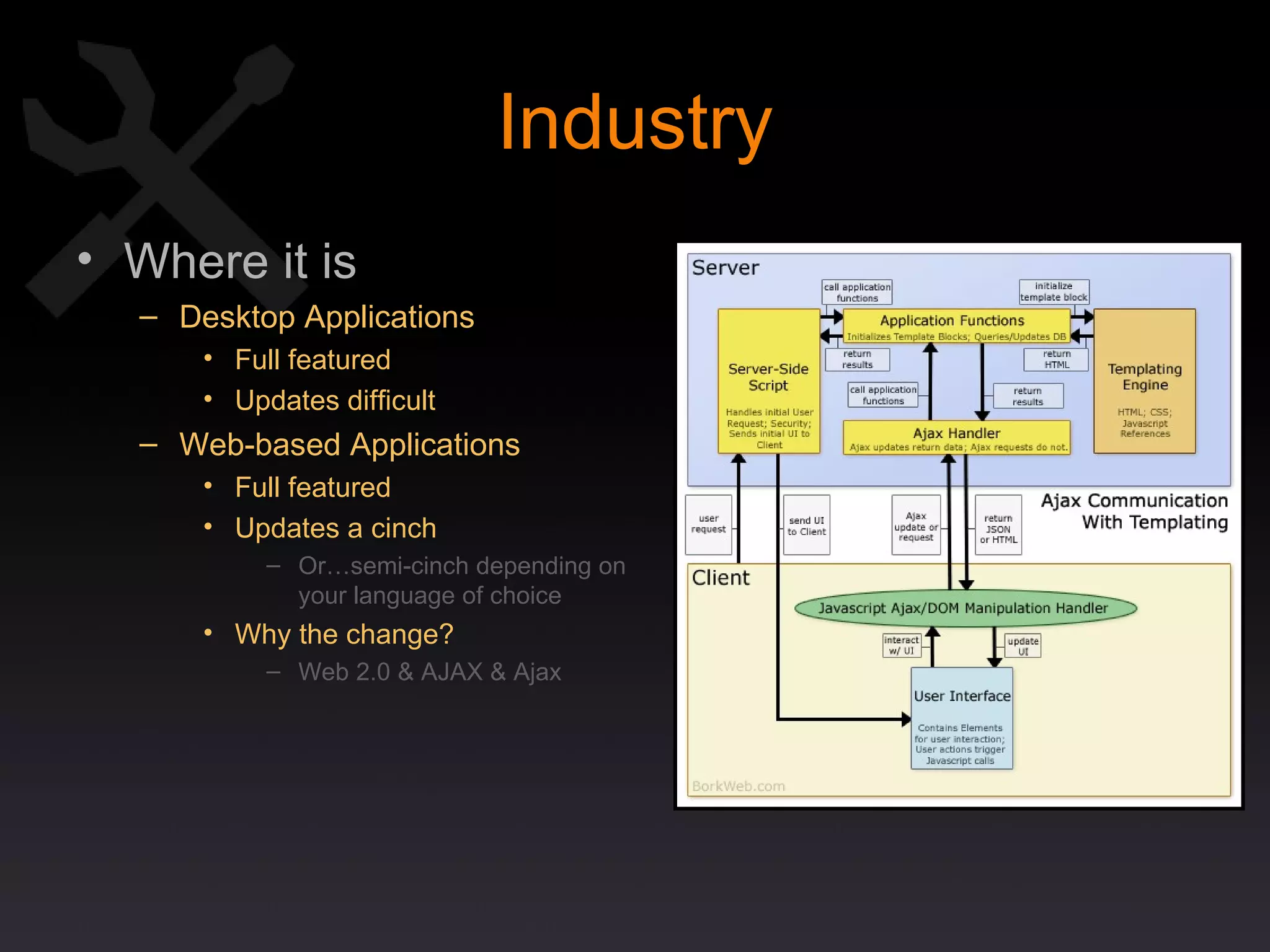Click the Application Functions box in diagram
This screenshot has height=952, width=1270.
tap(956, 326)
